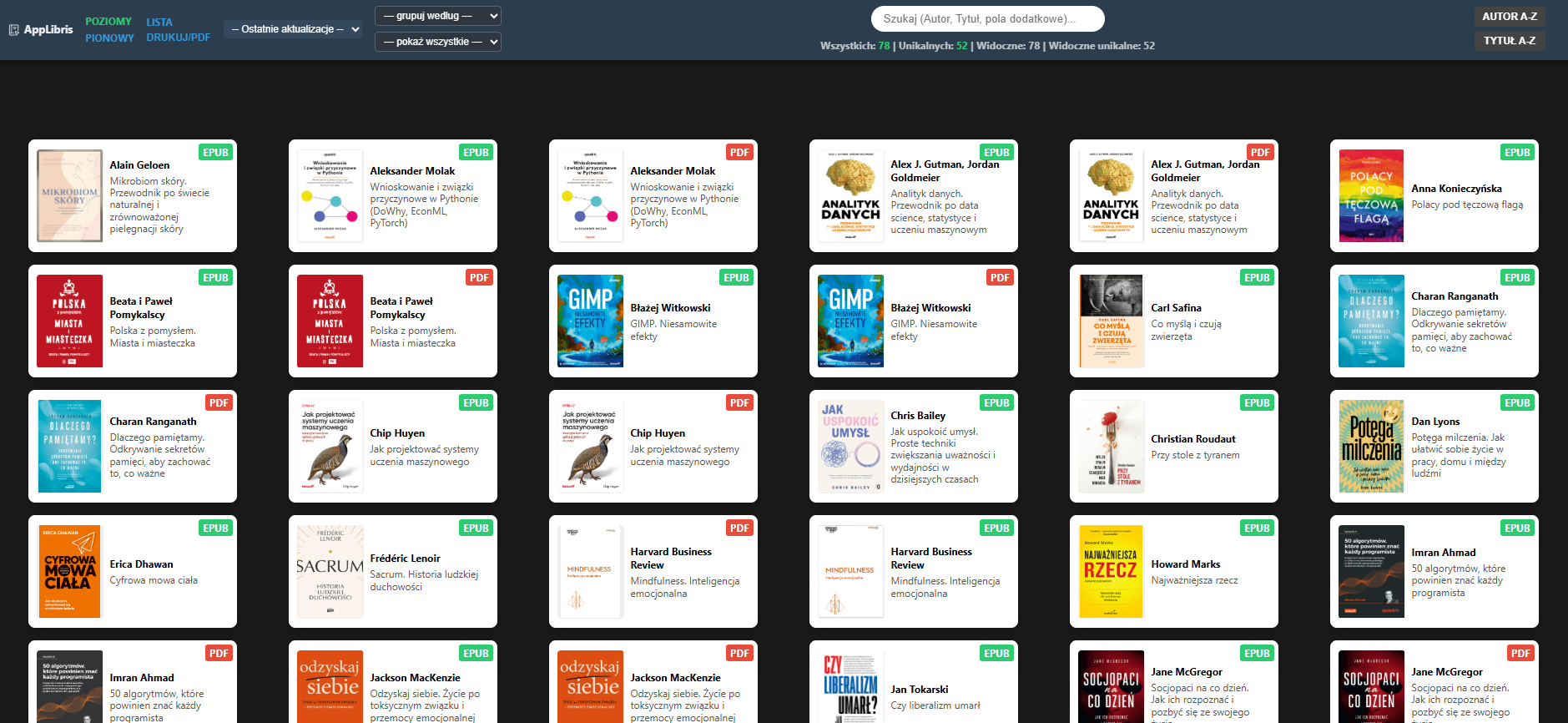Open the LISTA view
The image size is (1568, 723).
(159, 23)
